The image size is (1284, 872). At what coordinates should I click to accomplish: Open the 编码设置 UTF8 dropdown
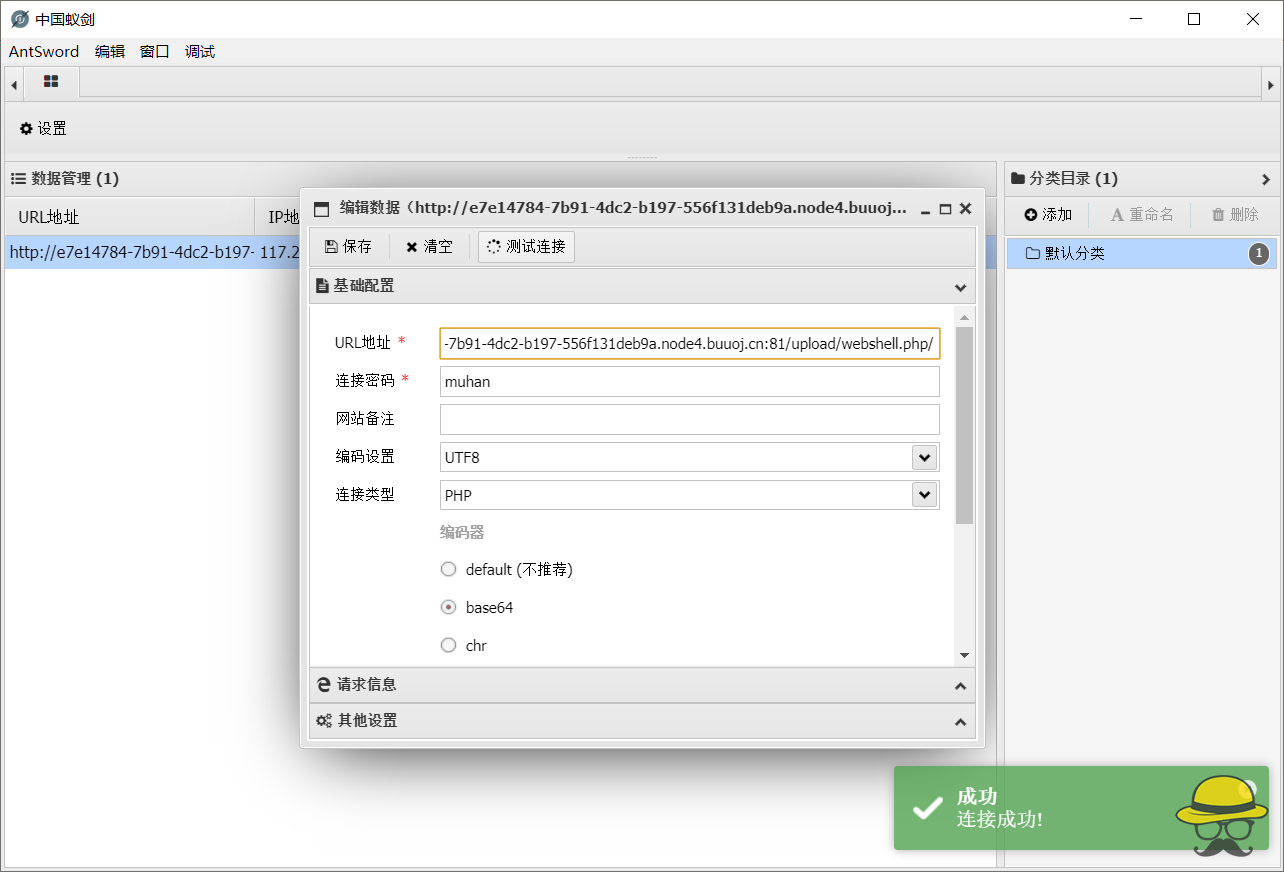coord(925,457)
